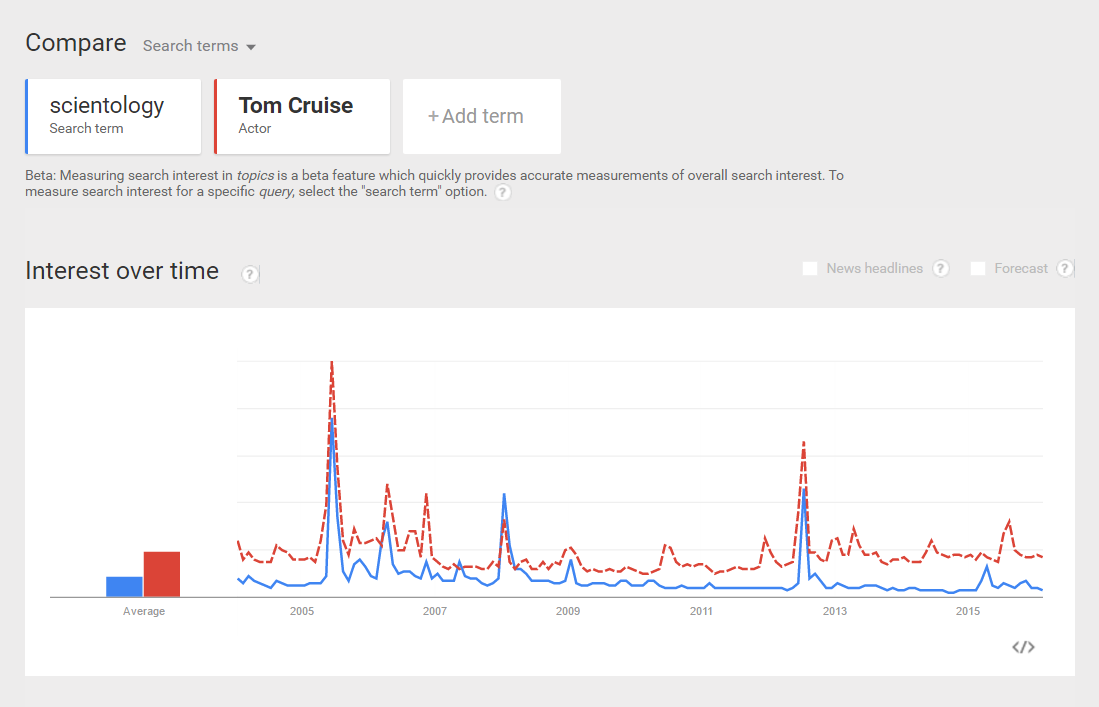Screen dimensions: 1099x707
Task: Toggle the Forecast checkbox
Action: [x=978, y=268]
